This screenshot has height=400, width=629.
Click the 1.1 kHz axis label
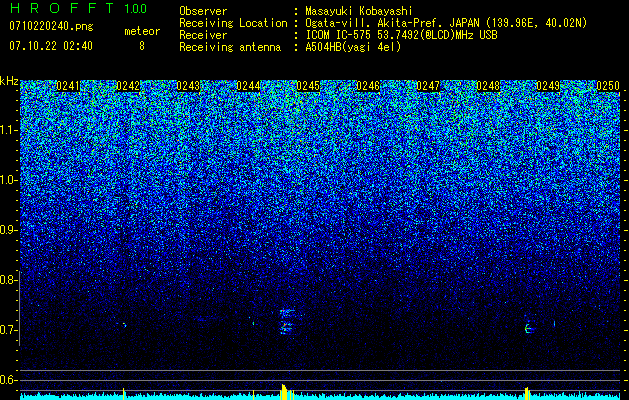pos(9,130)
